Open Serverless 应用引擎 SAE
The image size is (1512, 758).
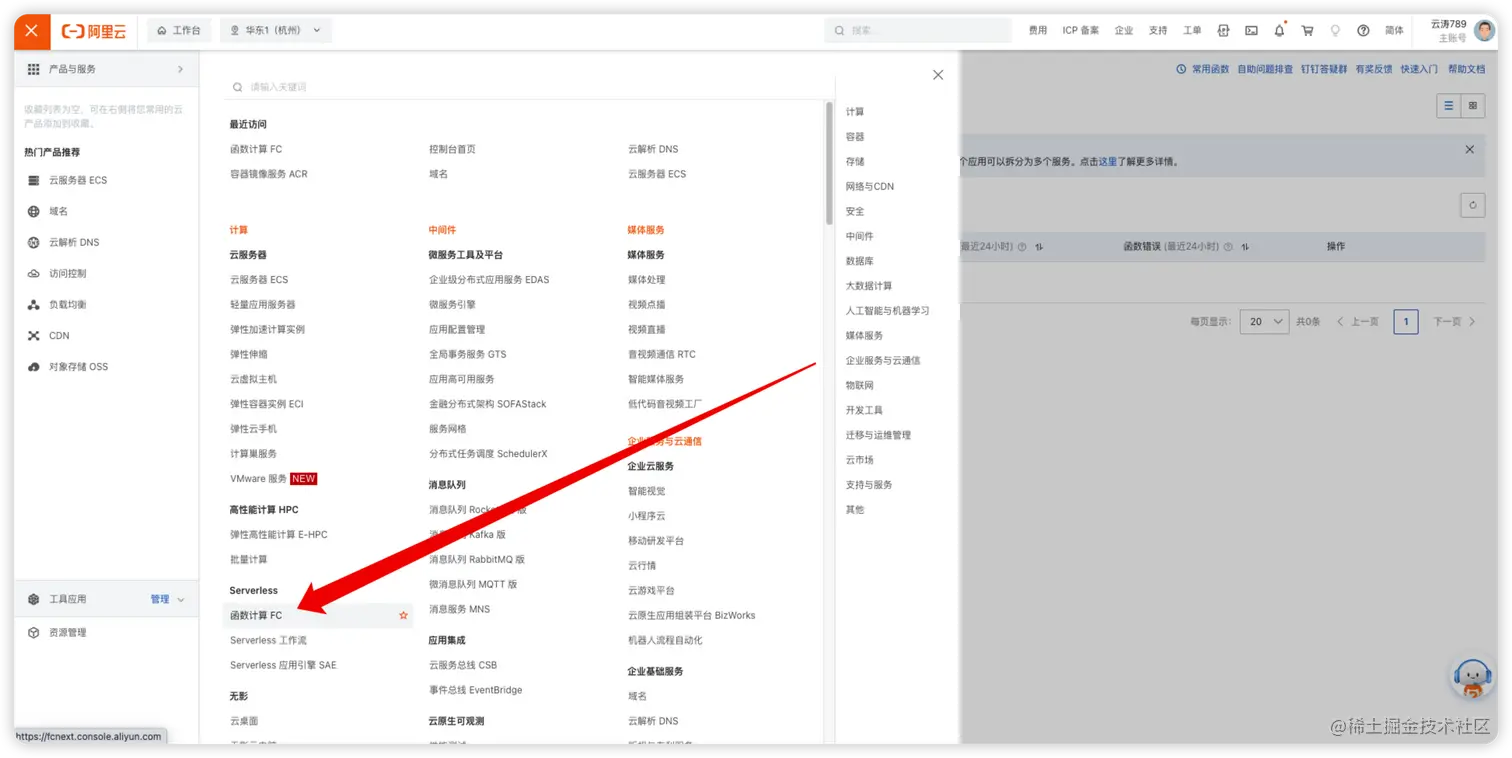click(x=283, y=665)
